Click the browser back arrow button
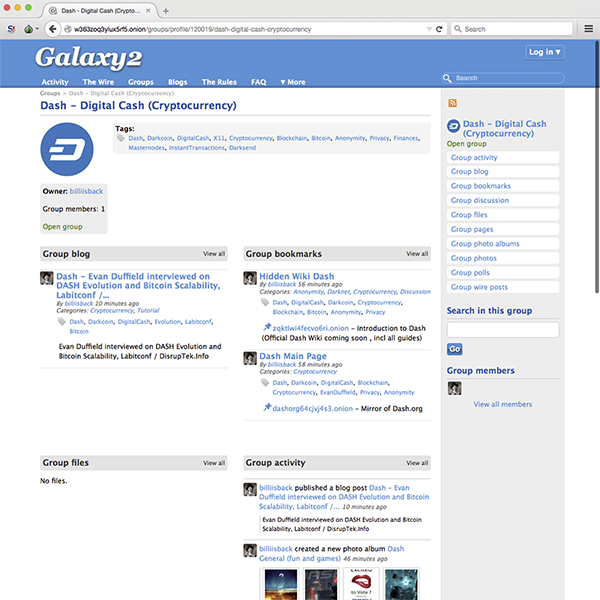The width and height of the screenshot is (600, 600). click(x=53, y=29)
